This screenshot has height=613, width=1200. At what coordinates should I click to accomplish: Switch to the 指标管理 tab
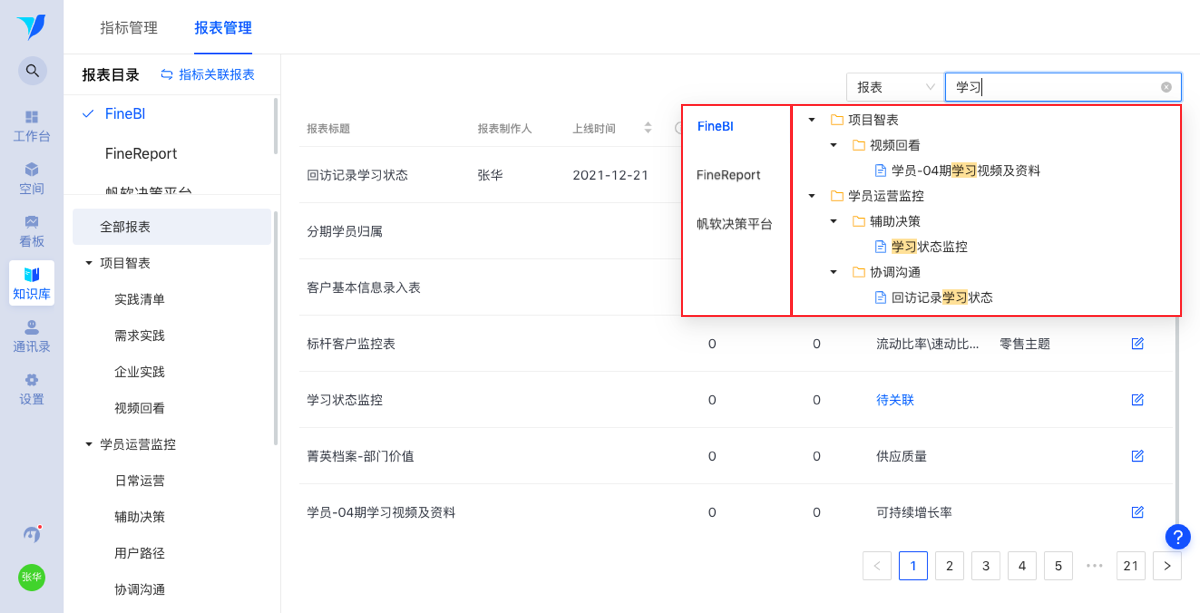point(129,28)
